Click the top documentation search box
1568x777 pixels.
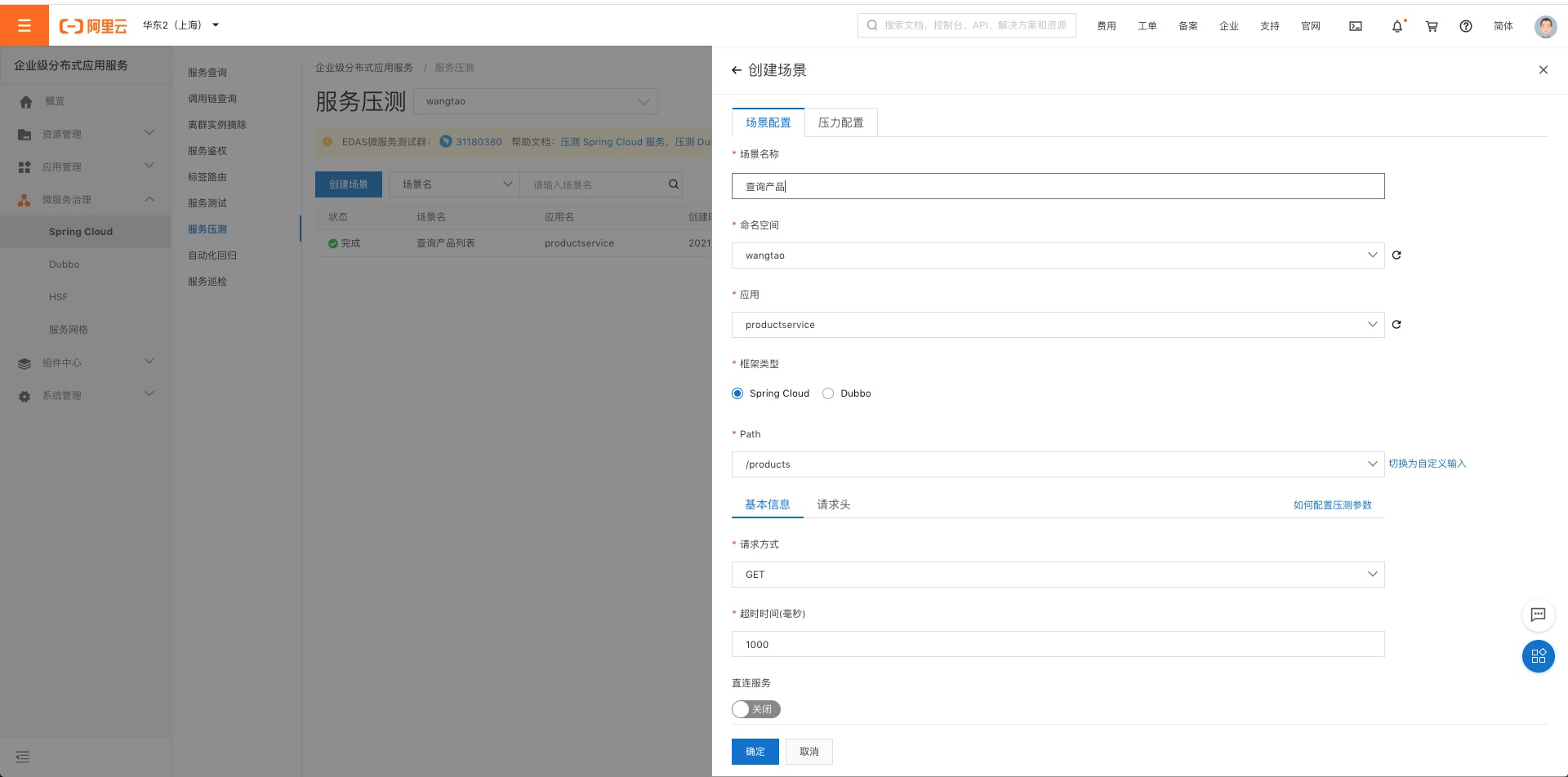click(x=967, y=25)
